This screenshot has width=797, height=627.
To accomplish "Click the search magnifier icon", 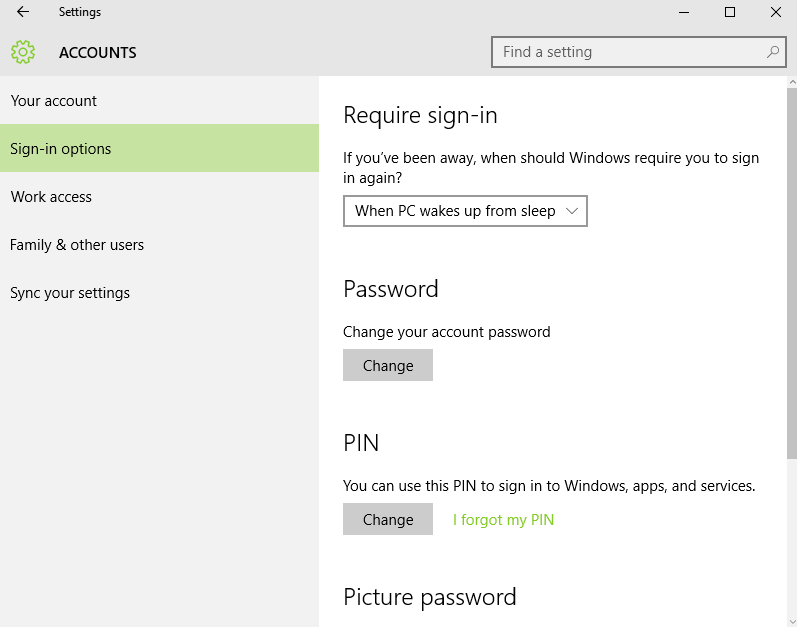I will coord(773,52).
